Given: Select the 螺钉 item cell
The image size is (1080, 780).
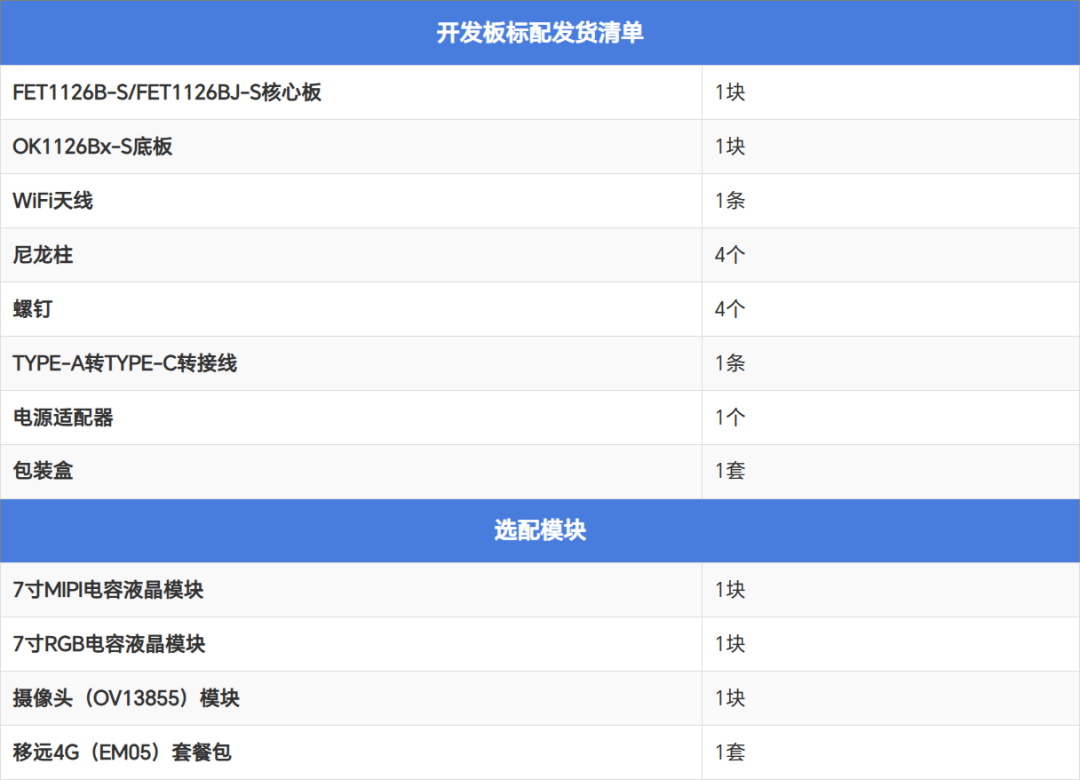Looking at the screenshot, I should (33, 309).
